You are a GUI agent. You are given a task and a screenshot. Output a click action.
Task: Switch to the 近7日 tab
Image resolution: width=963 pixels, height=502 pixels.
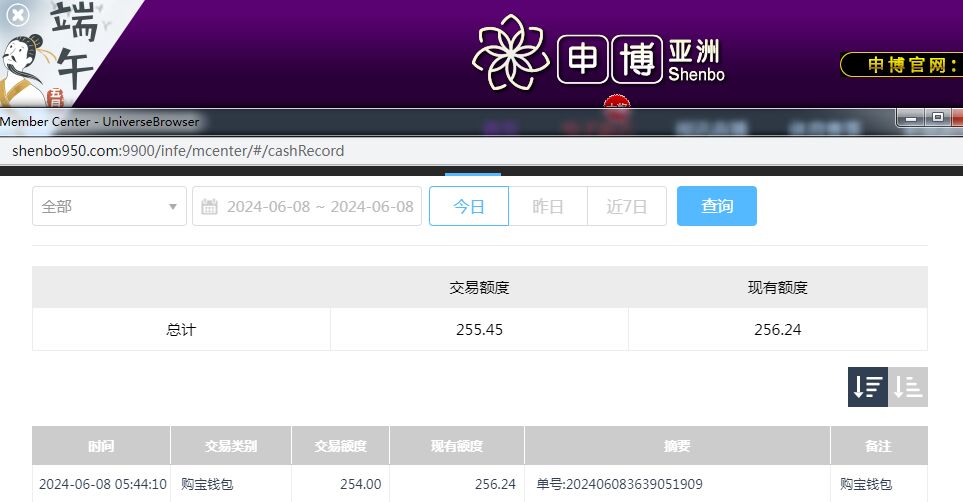(626, 207)
